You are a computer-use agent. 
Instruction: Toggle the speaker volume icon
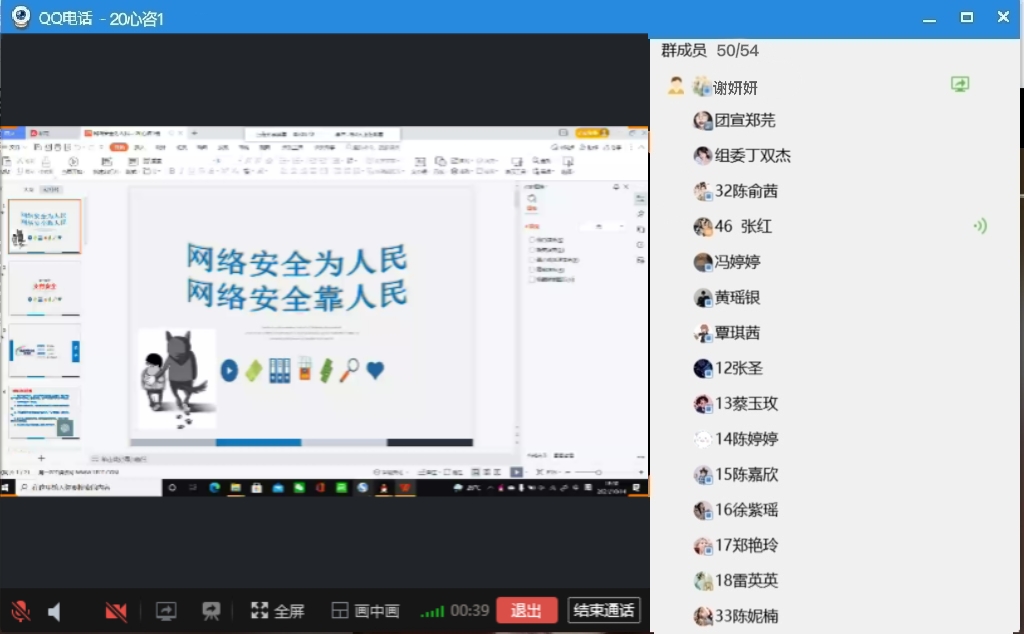point(54,611)
